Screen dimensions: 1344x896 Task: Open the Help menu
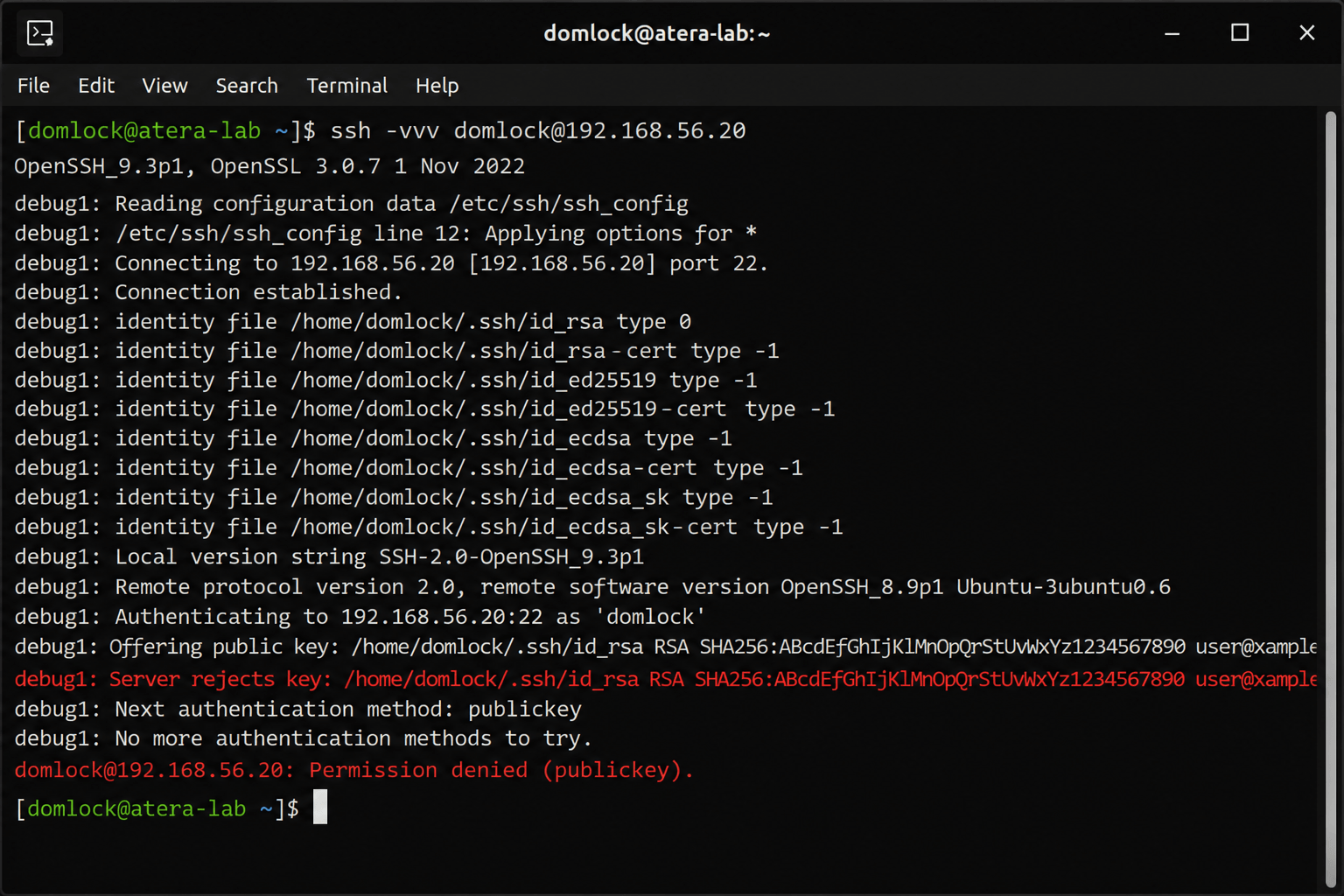point(437,86)
